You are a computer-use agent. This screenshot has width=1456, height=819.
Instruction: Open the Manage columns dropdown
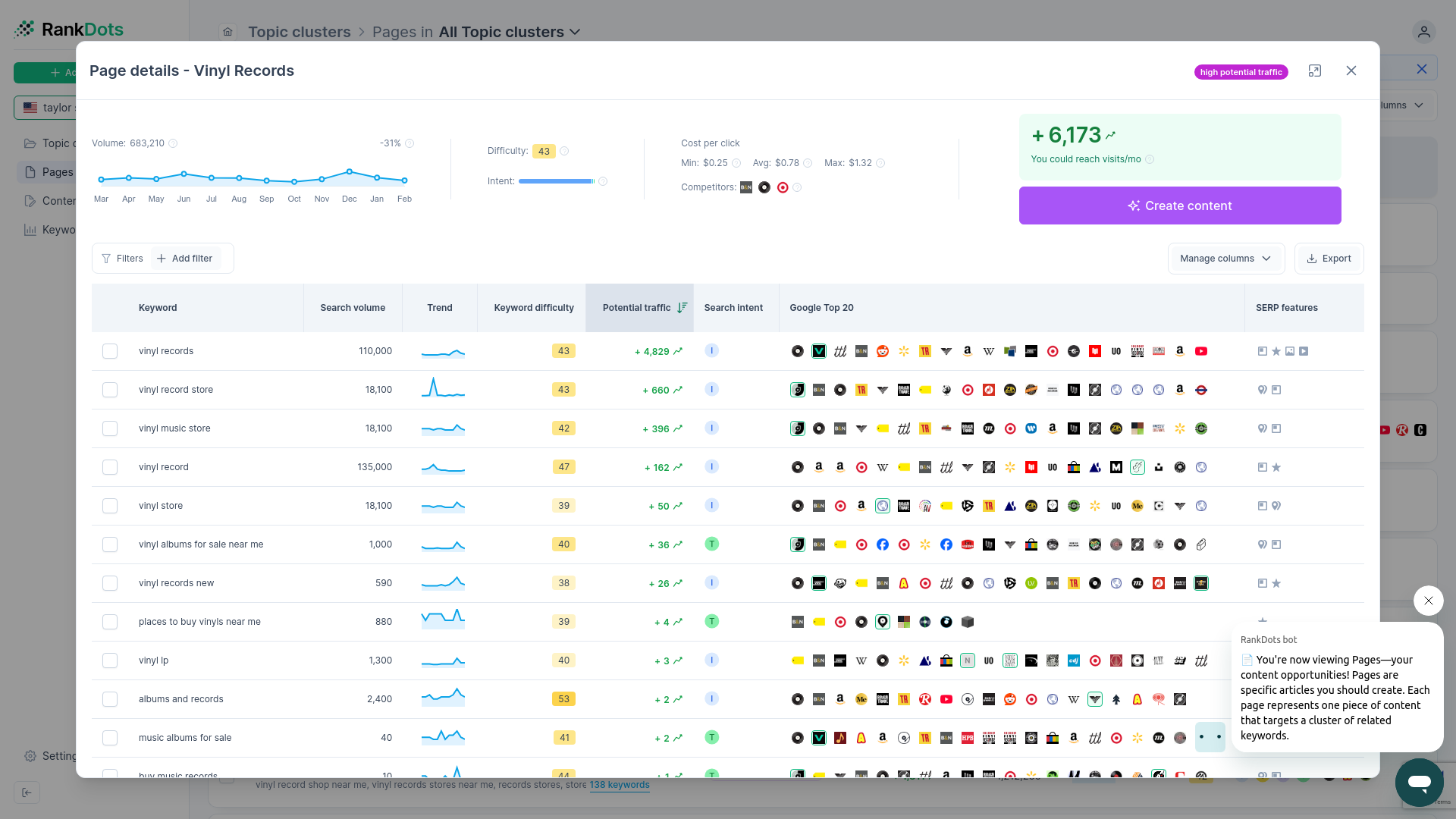(x=1225, y=259)
